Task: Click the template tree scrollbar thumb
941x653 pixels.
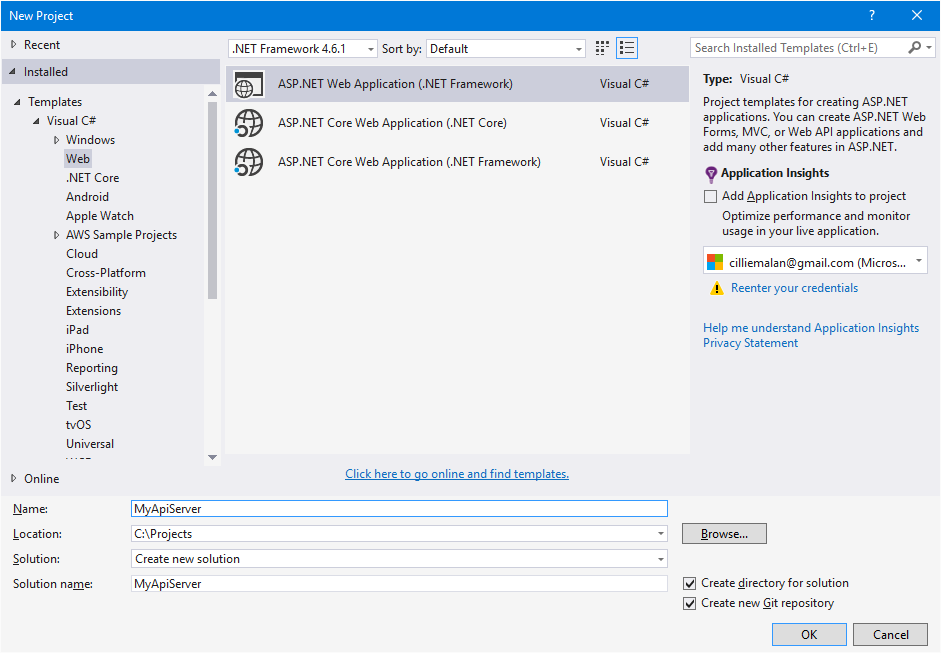Action: click(212, 200)
